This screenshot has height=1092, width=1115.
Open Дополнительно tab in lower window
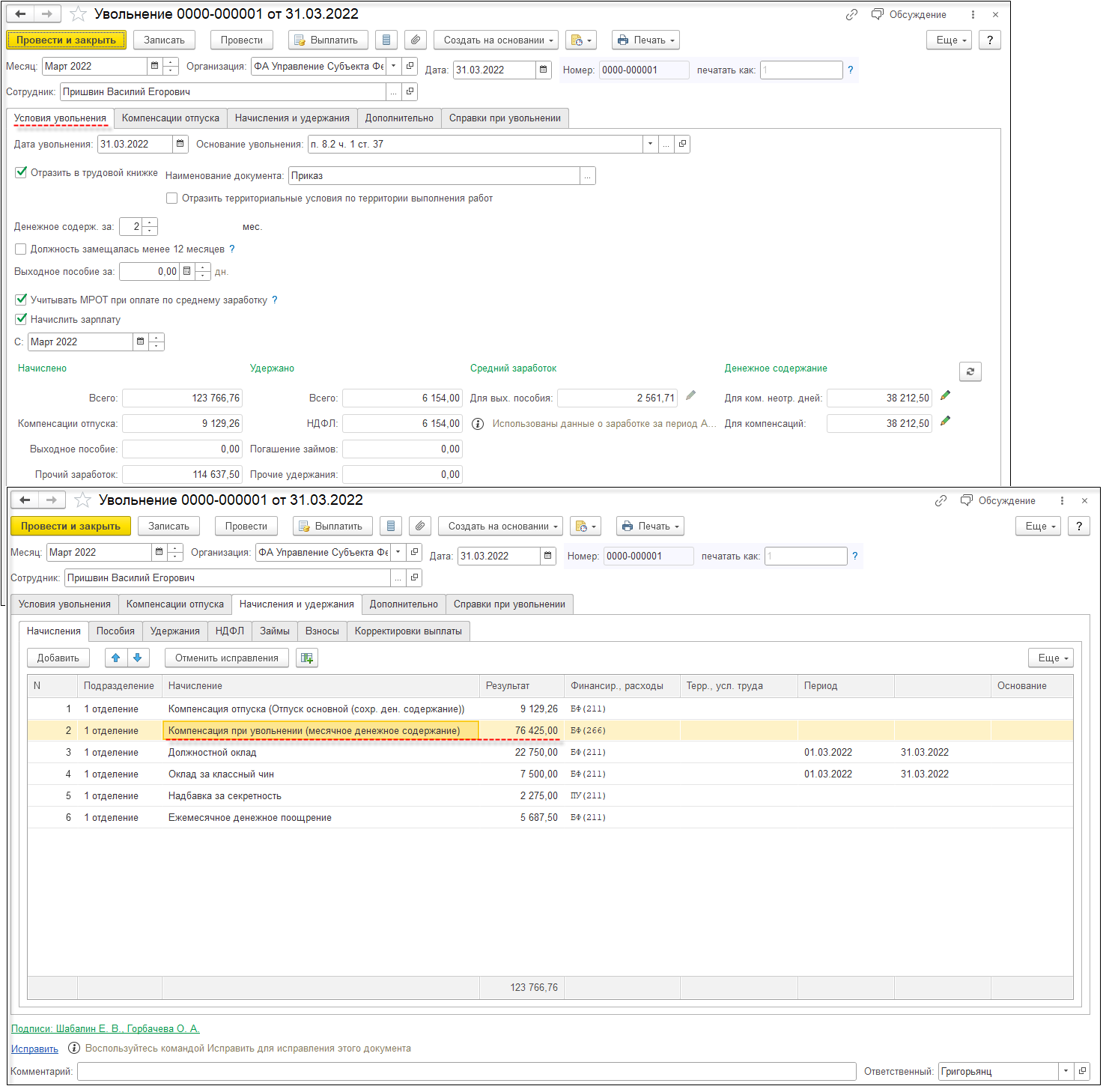[404, 604]
